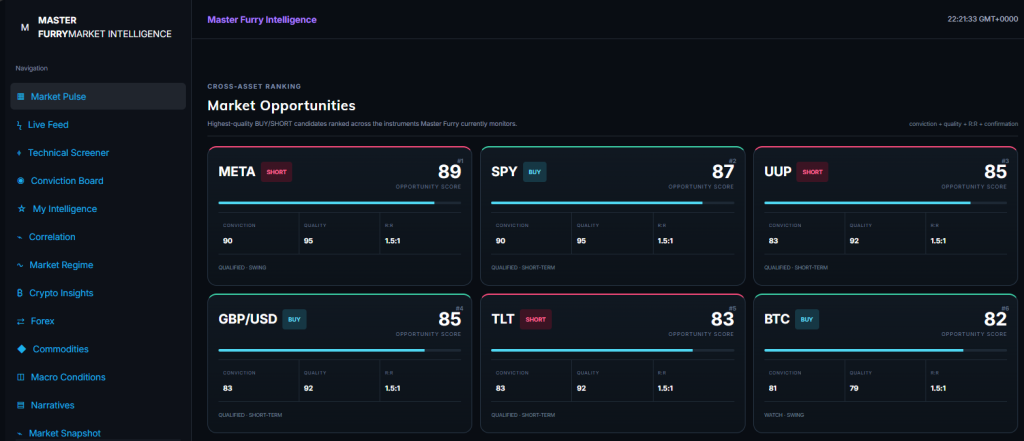
Task: Click BTC quality value 79
Action: point(854,388)
